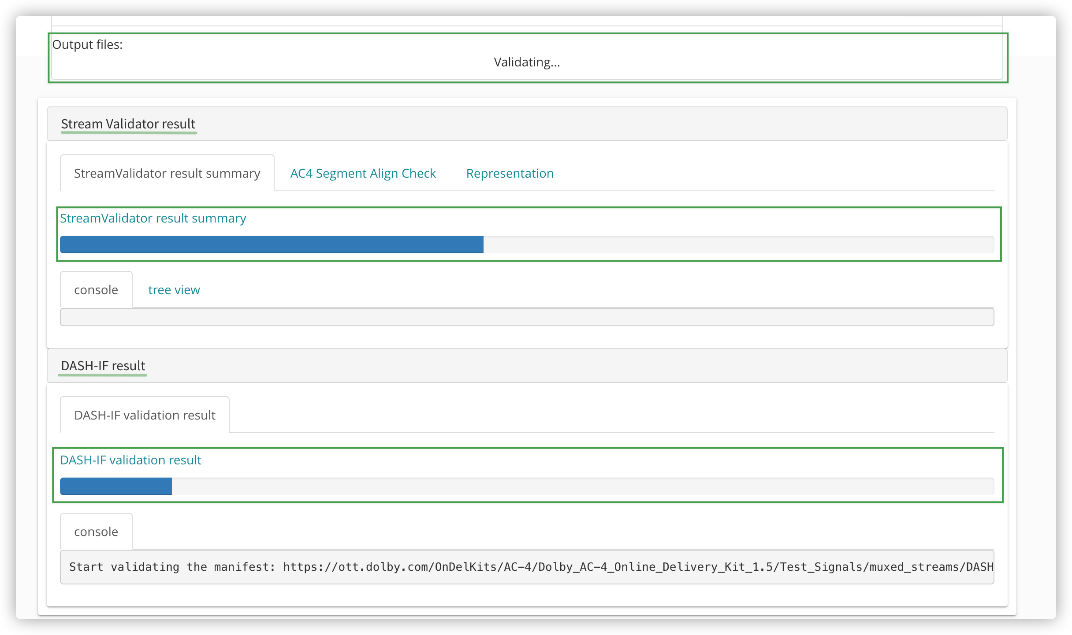Open the tree view tab
This screenshot has height=635, width=1072.
point(174,290)
